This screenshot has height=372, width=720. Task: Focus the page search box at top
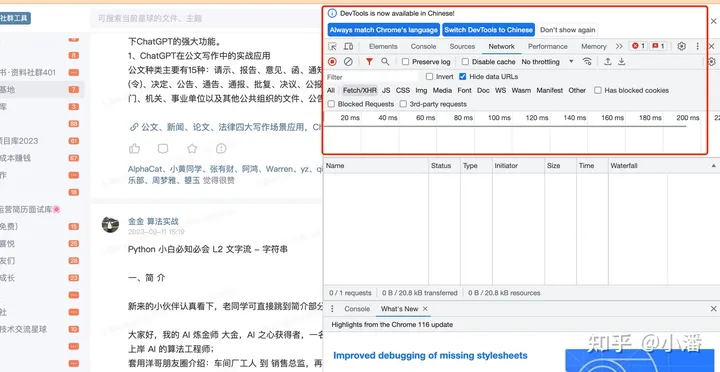click(x=205, y=18)
